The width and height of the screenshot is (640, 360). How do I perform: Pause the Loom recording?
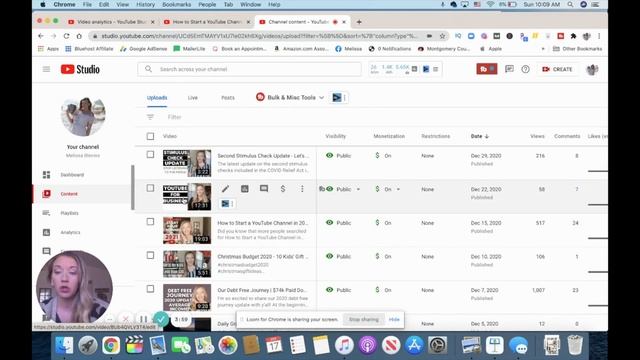coord(143,319)
